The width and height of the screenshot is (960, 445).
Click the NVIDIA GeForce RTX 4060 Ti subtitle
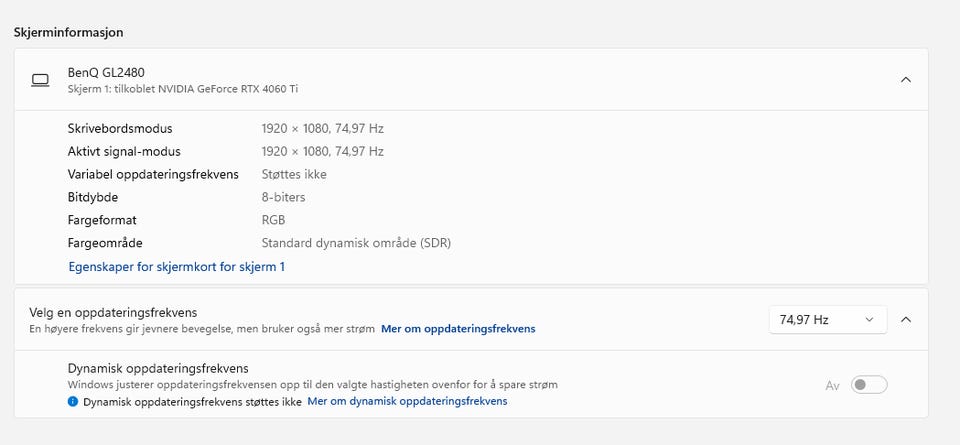click(183, 89)
